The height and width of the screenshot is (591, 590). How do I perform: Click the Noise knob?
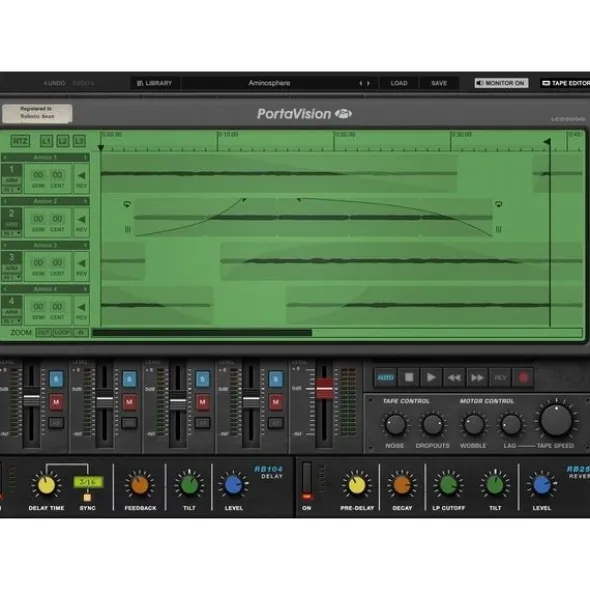(x=395, y=425)
